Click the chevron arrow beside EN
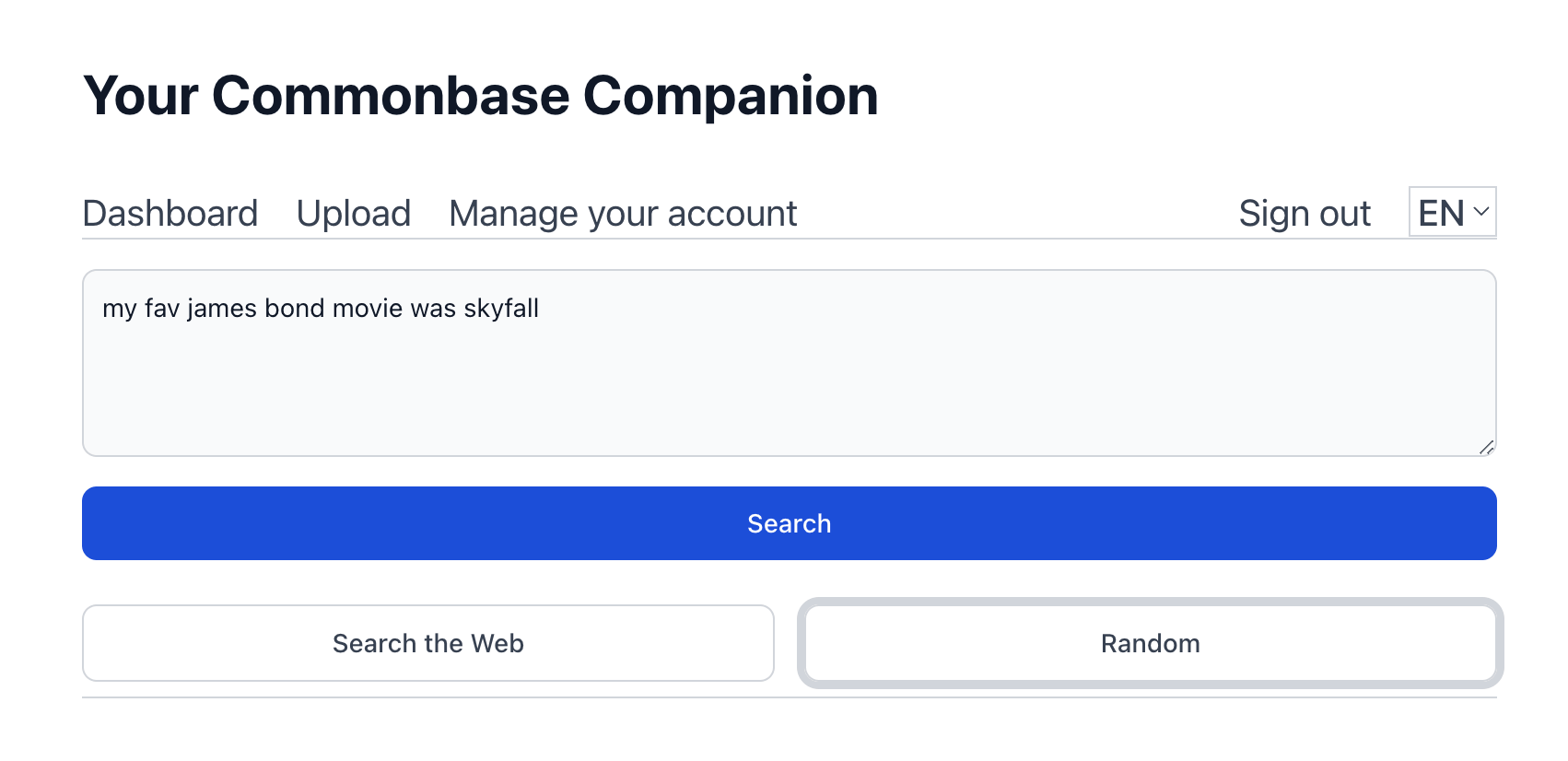 pos(1481,212)
